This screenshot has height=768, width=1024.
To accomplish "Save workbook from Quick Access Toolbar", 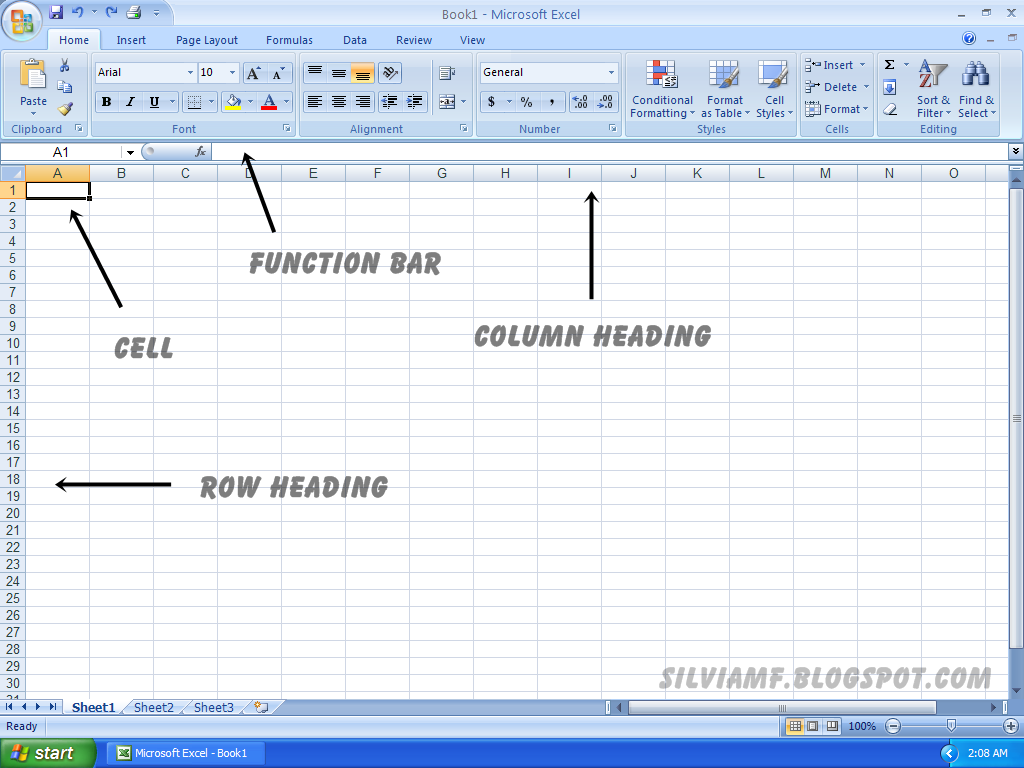I will pyautogui.click(x=56, y=12).
